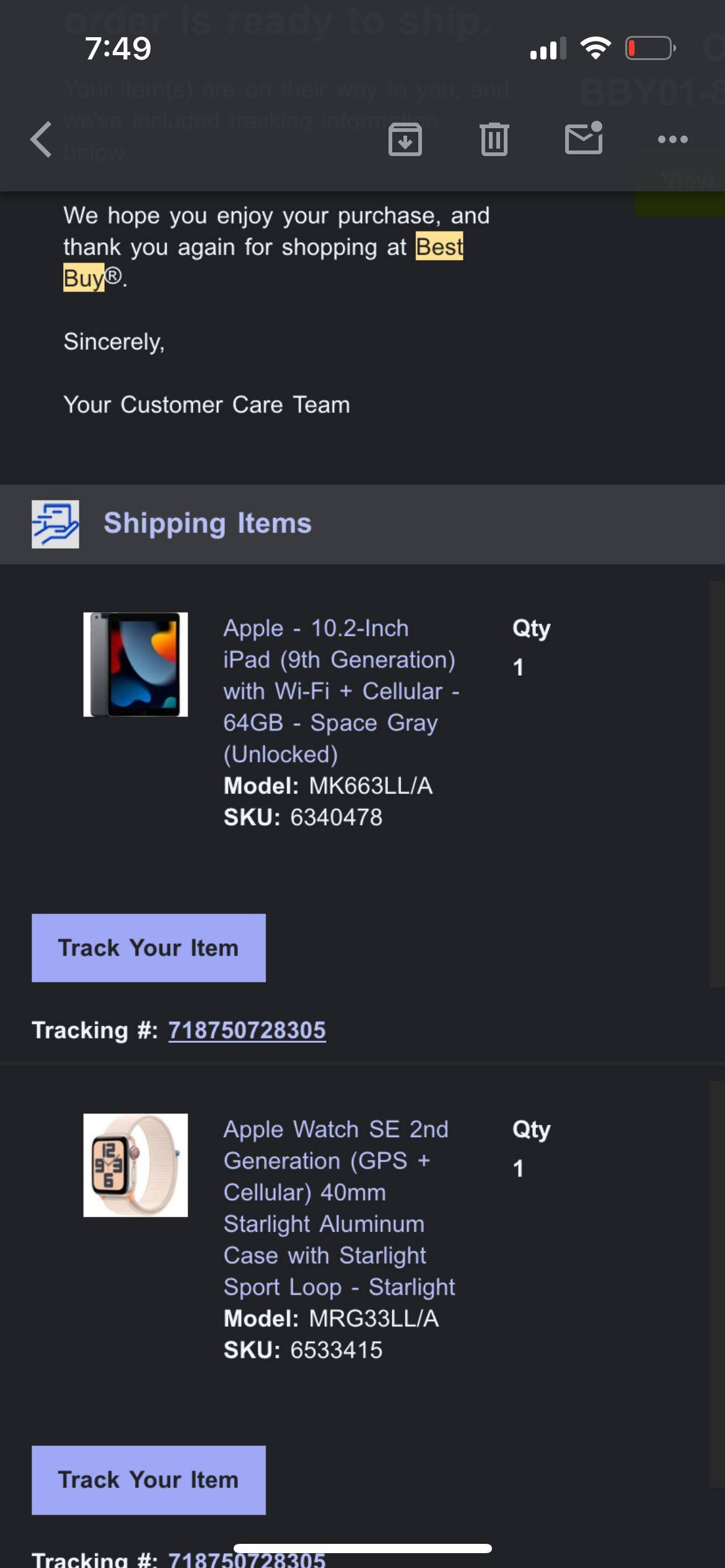Delete the email using the trash icon
Screen dimensions: 725x1568
494,139
